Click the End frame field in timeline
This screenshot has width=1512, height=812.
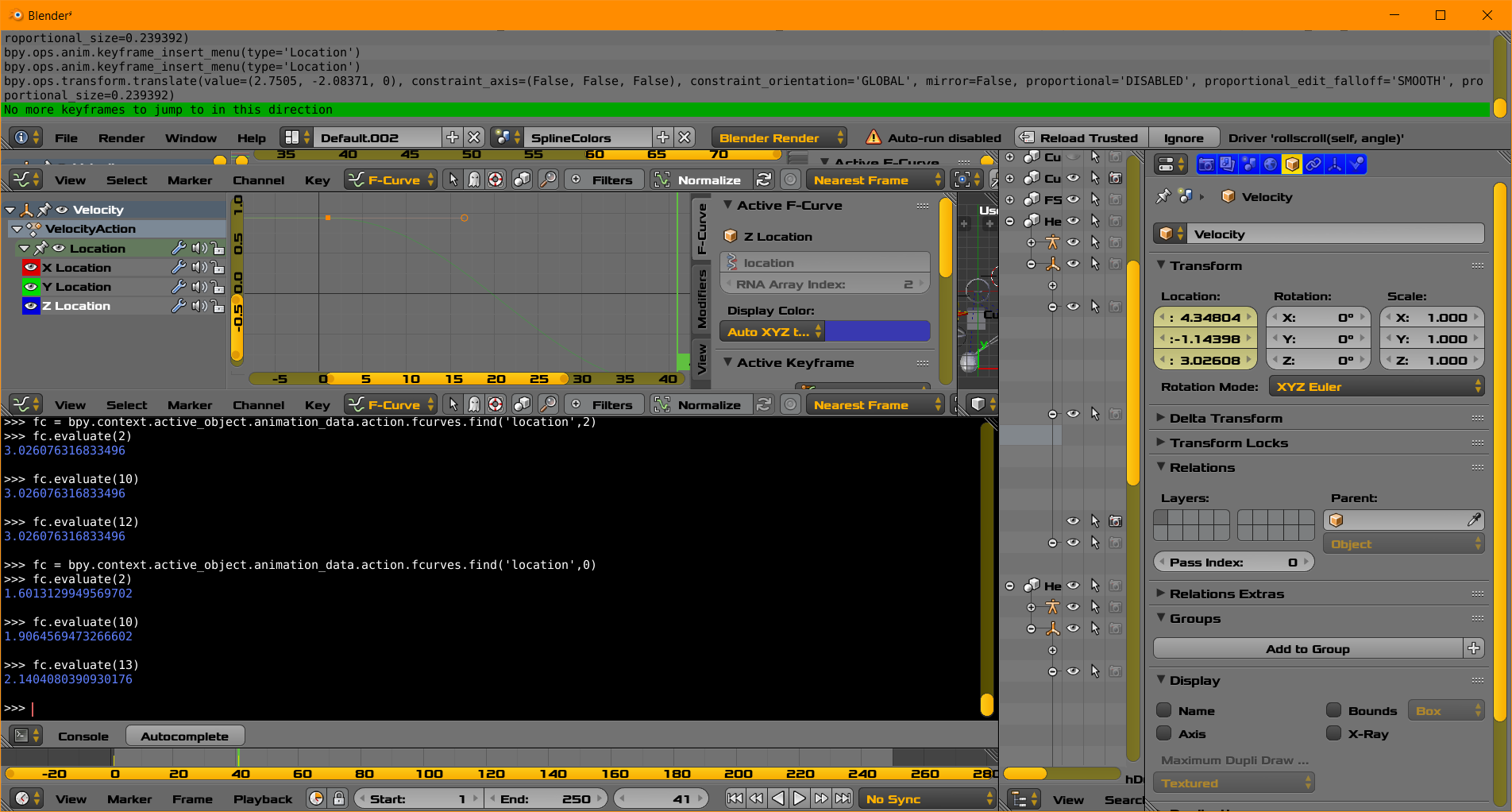tap(545, 798)
